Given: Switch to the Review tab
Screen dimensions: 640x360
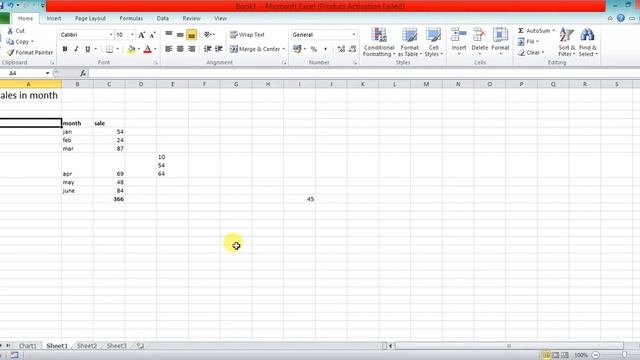Looking at the screenshot, I should 191,18.
